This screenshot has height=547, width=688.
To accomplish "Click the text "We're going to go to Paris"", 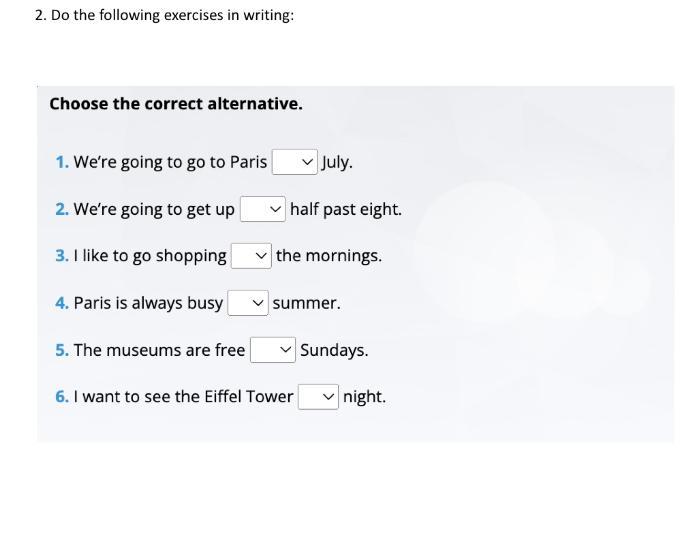I will (x=170, y=162).
